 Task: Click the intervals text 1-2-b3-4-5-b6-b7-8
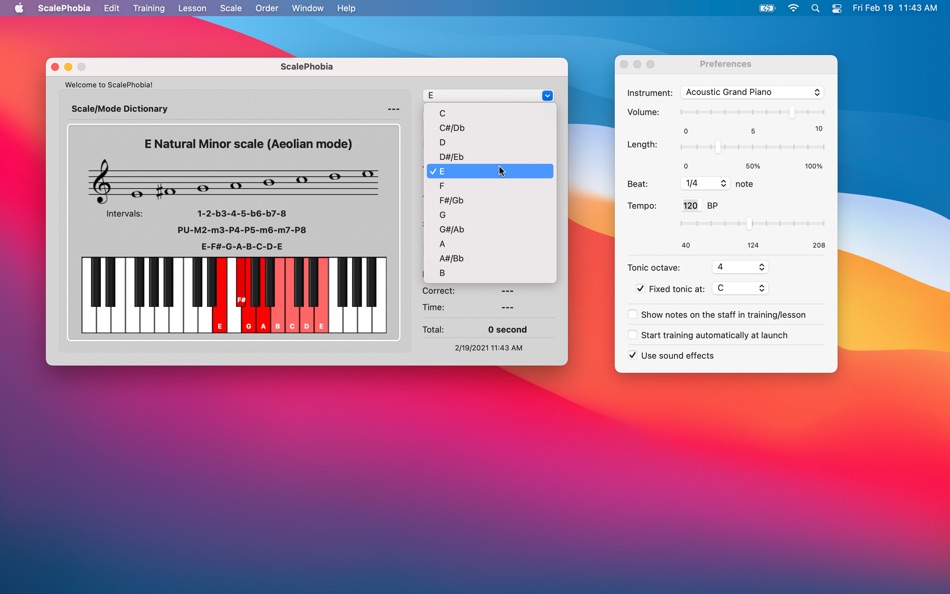point(242,213)
